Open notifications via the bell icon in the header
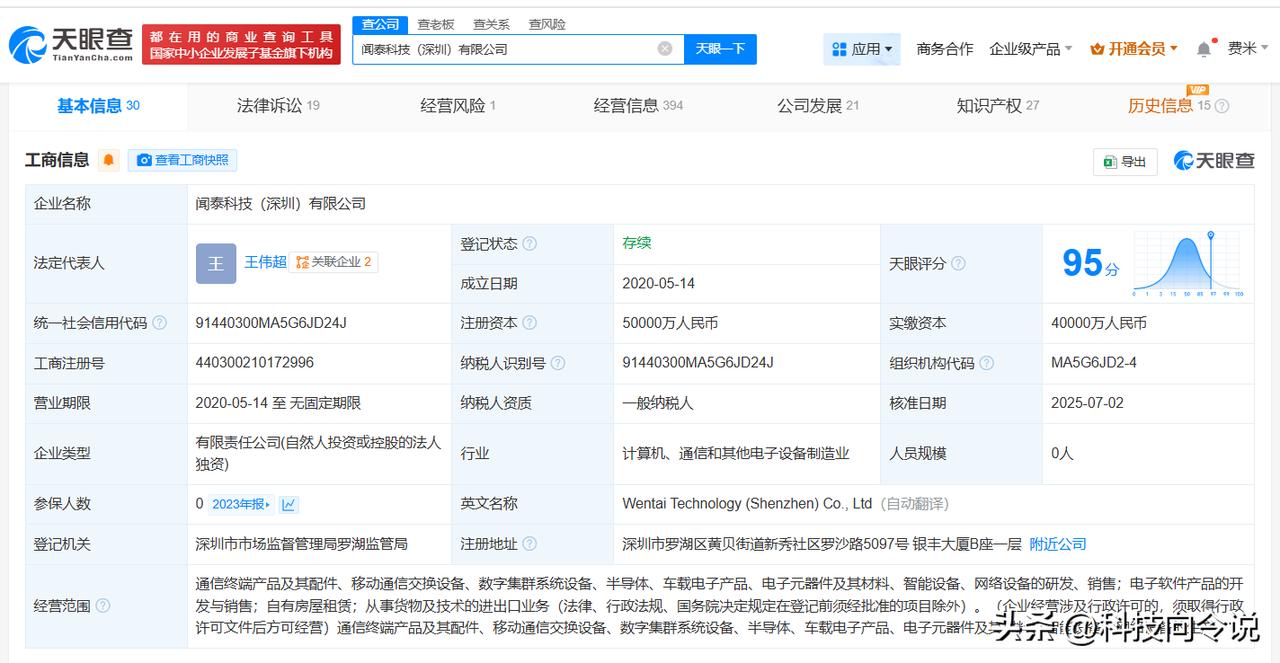Image resolution: width=1280 pixels, height=663 pixels. (x=1204, y=49)
